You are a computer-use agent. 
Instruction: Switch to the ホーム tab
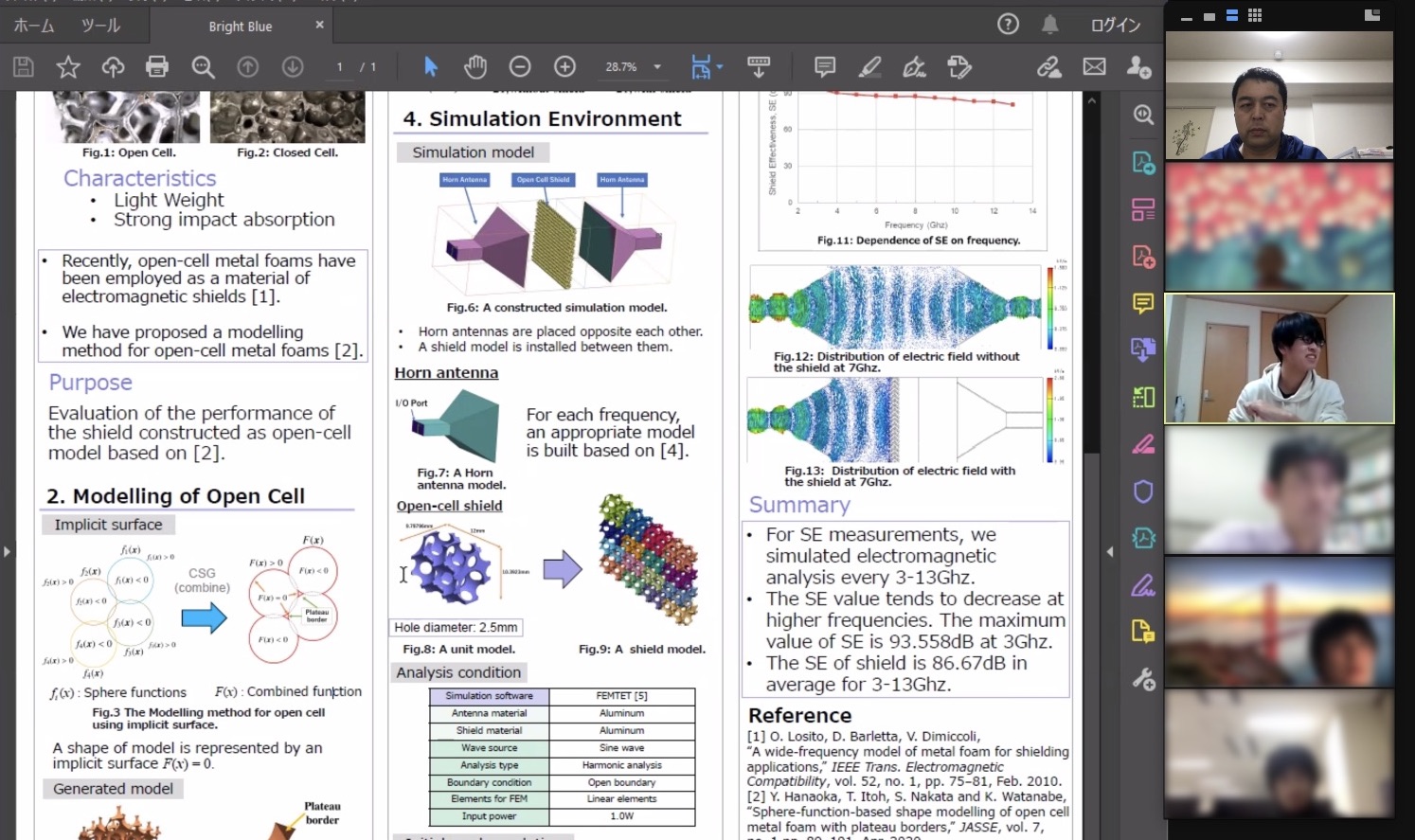[34, 26]
